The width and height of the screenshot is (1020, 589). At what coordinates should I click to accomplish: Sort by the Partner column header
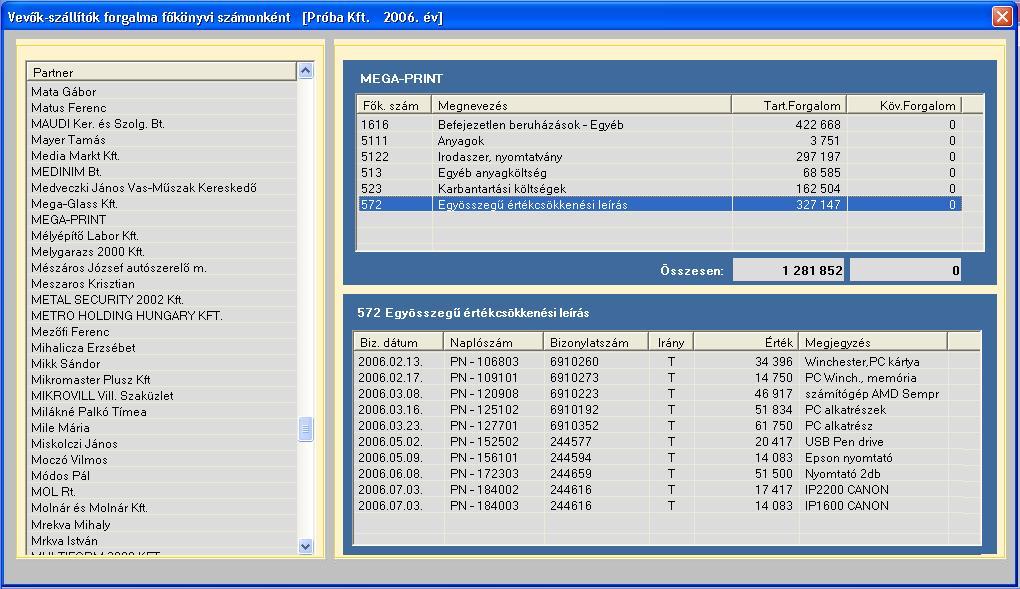coord(161,72)
